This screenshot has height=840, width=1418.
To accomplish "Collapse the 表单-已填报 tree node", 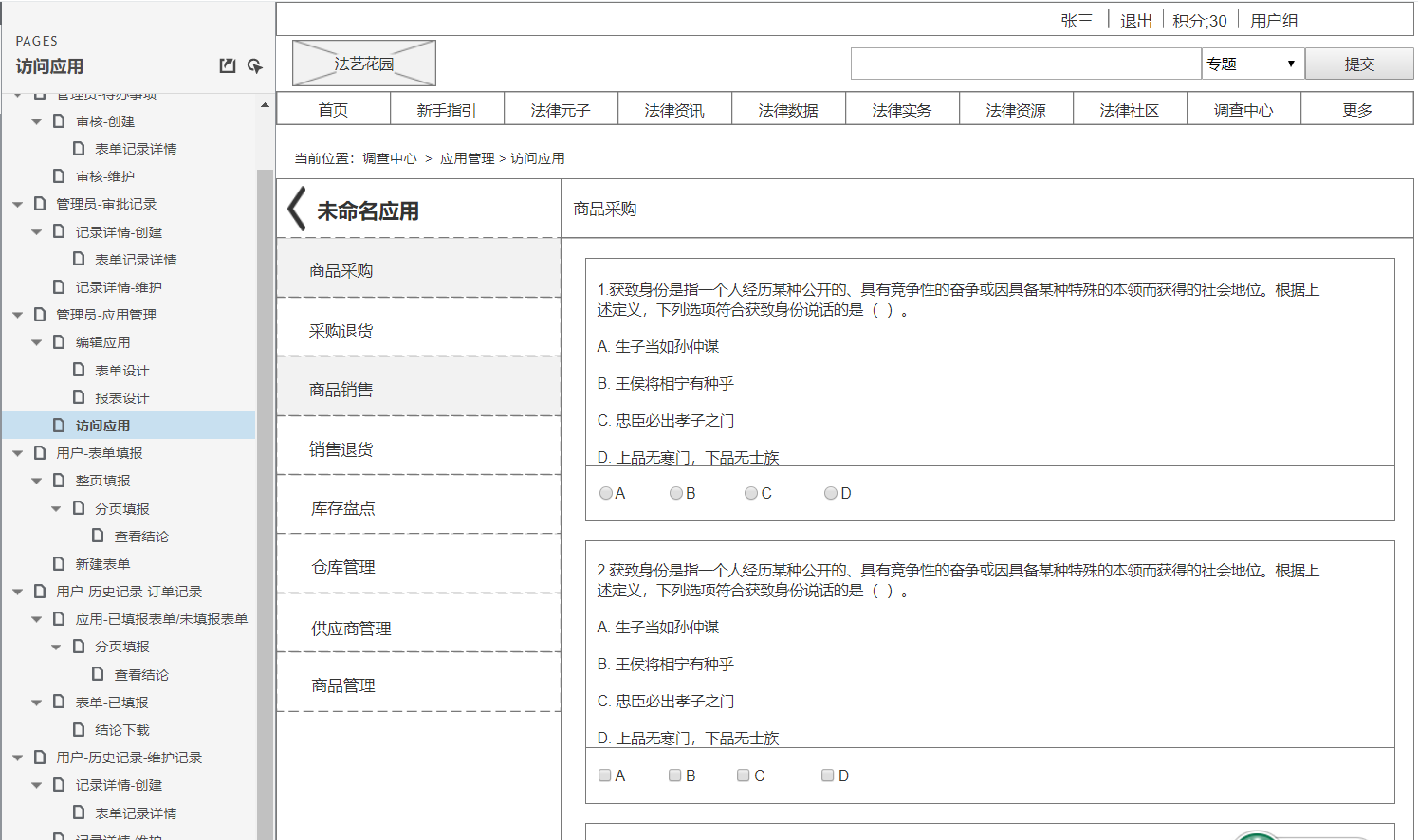I will 36,703.
